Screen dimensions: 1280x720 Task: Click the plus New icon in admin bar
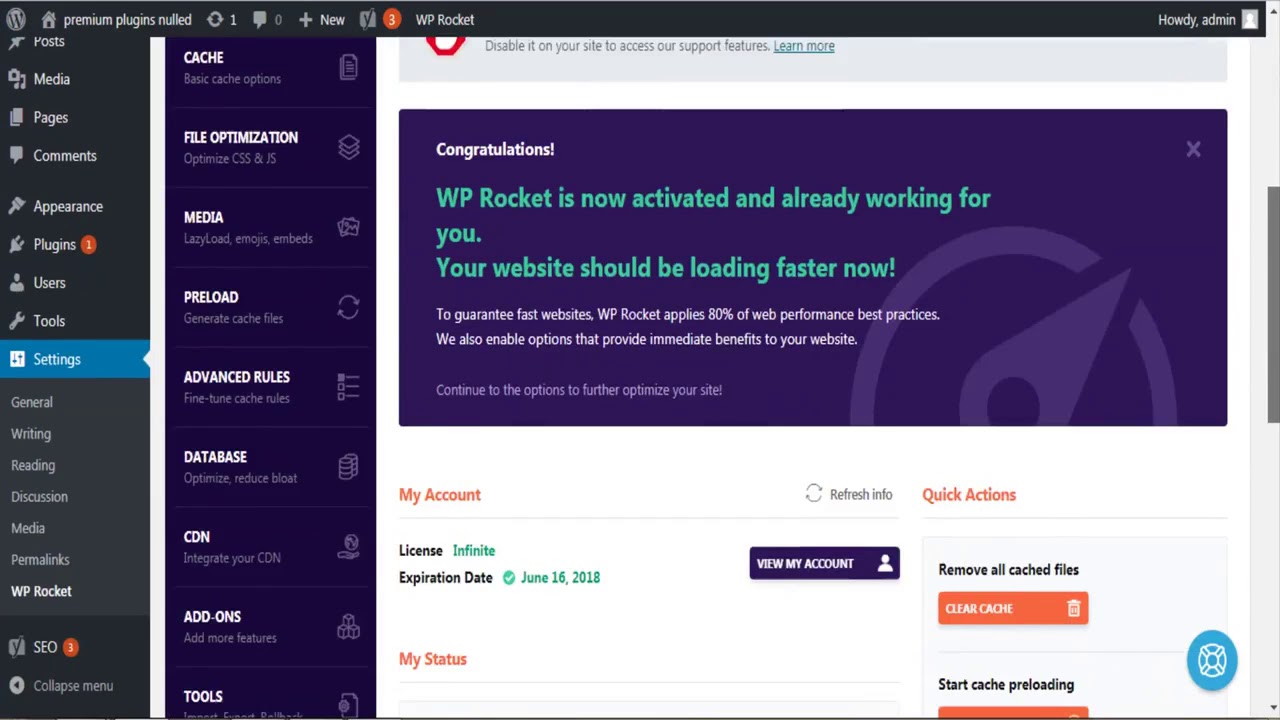(x=306, y=19)
